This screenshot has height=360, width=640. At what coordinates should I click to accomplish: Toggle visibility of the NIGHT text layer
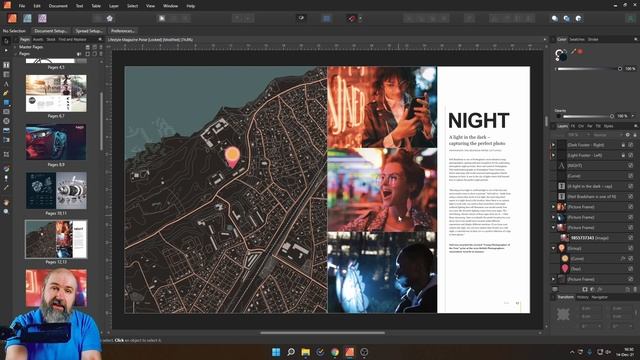pos(631,165)
